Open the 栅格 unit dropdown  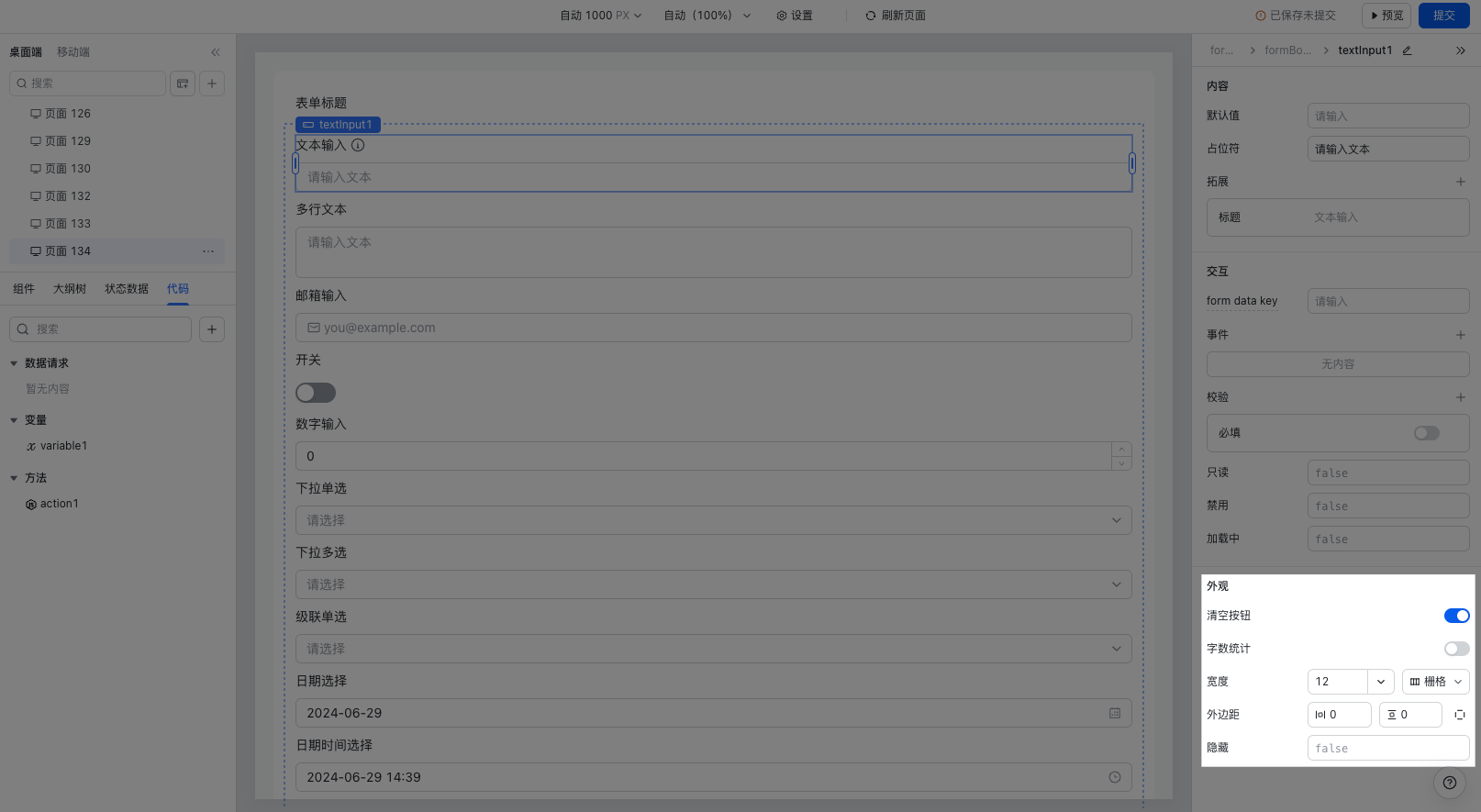tap(1436, 682)
